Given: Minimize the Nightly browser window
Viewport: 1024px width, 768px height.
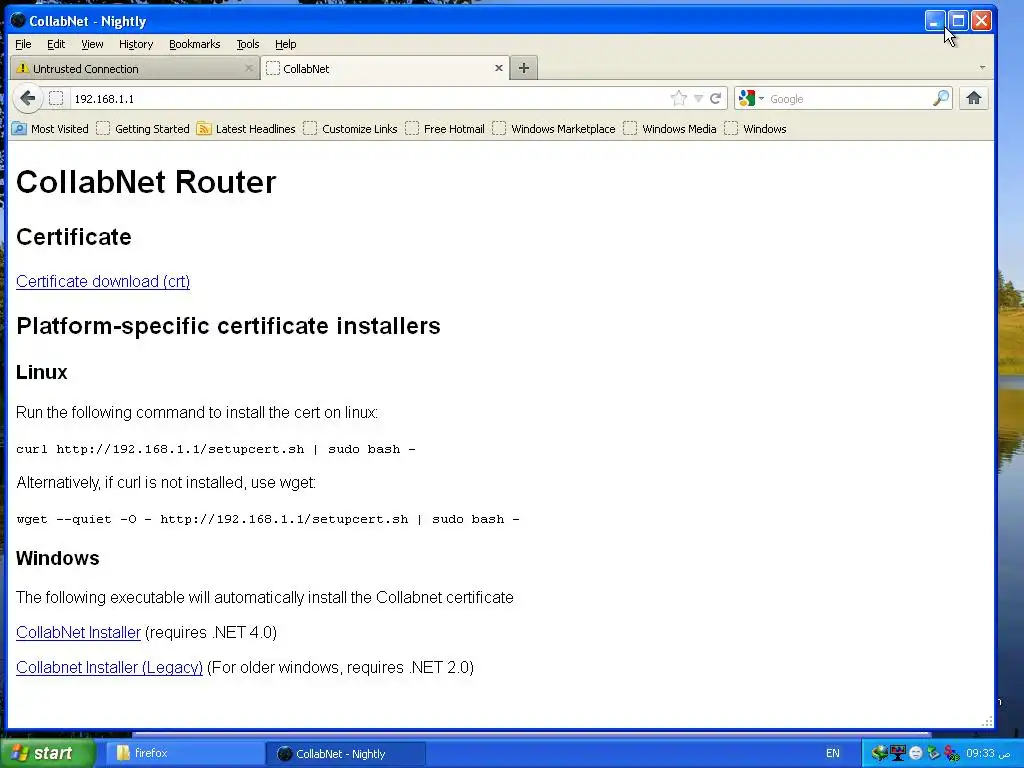Looking at the screenshot, I should point(935,21).
